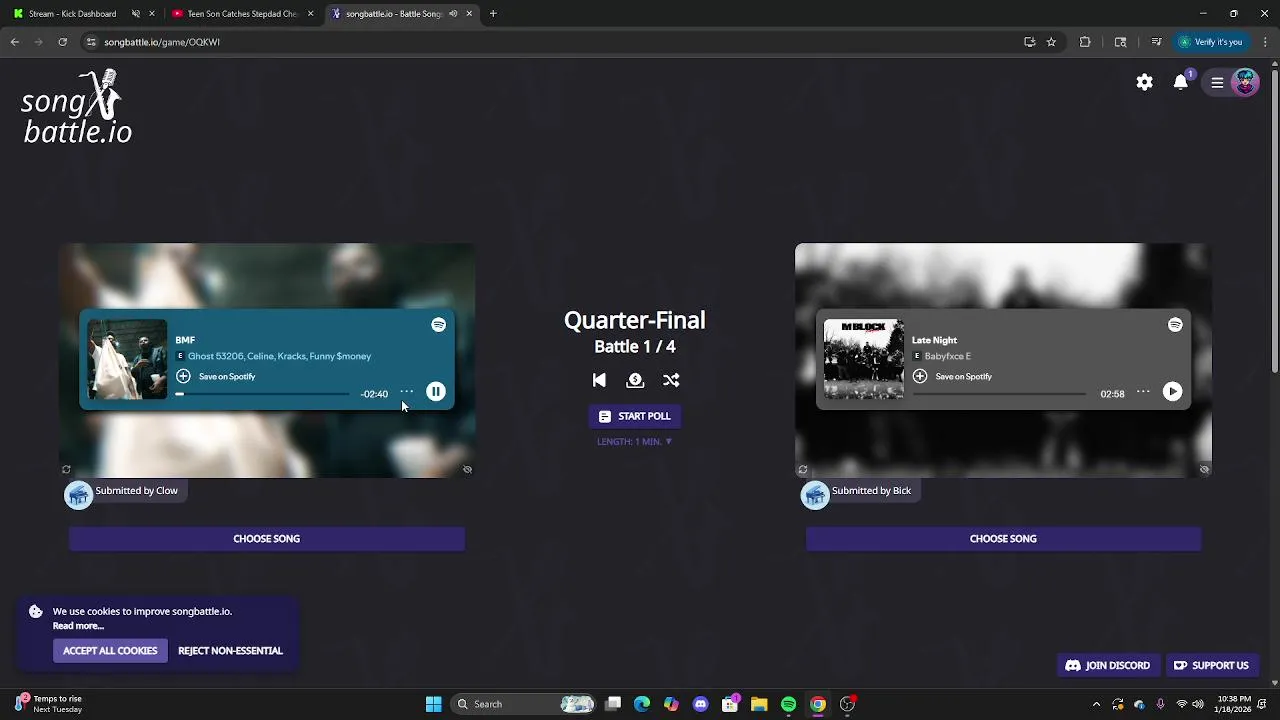Image resolution: width=1280 pixels, height=720 pixels.
Task: Open Spotify logo on the Late Night player
Action: [x=1175, y=325]
